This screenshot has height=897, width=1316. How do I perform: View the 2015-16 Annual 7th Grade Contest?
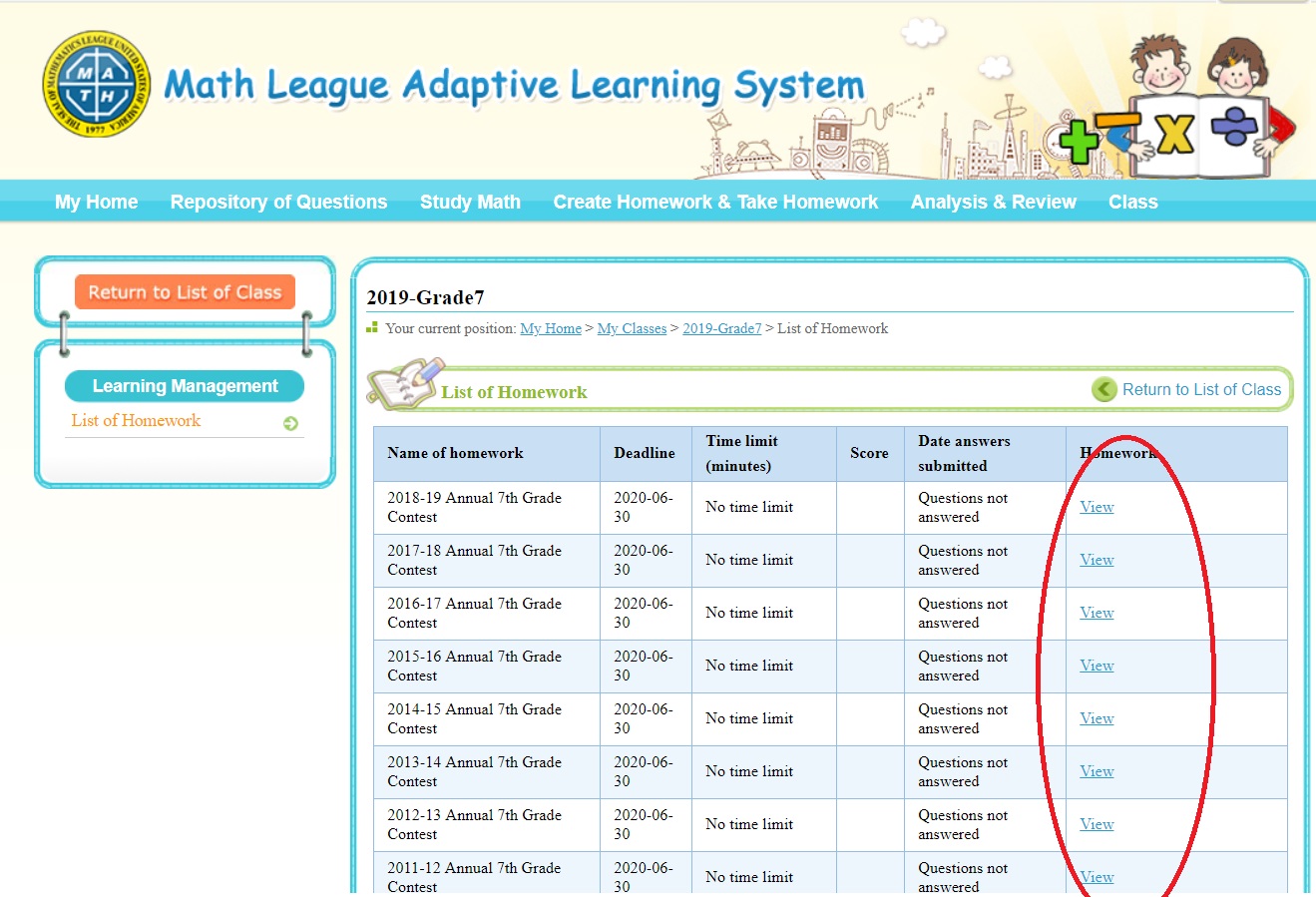pyautogui.click(x=1097, y=666)
